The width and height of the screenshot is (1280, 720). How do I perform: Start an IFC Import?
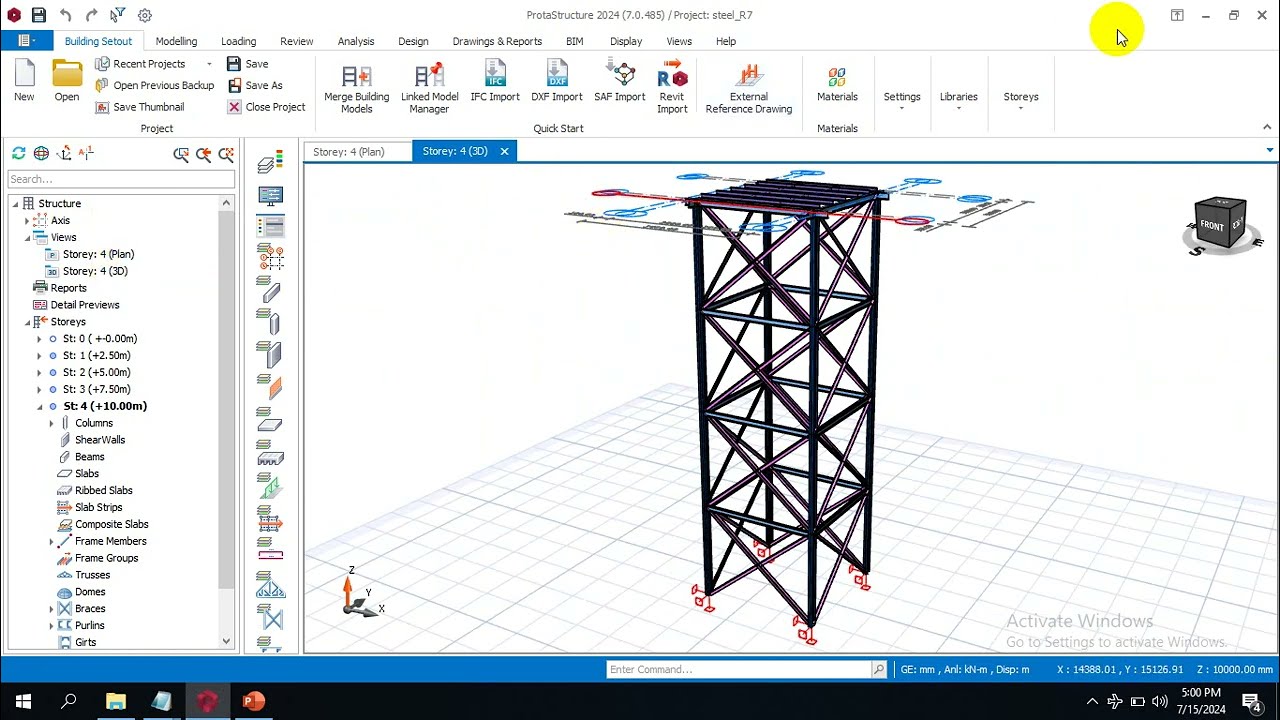click(x=495, y=81)
